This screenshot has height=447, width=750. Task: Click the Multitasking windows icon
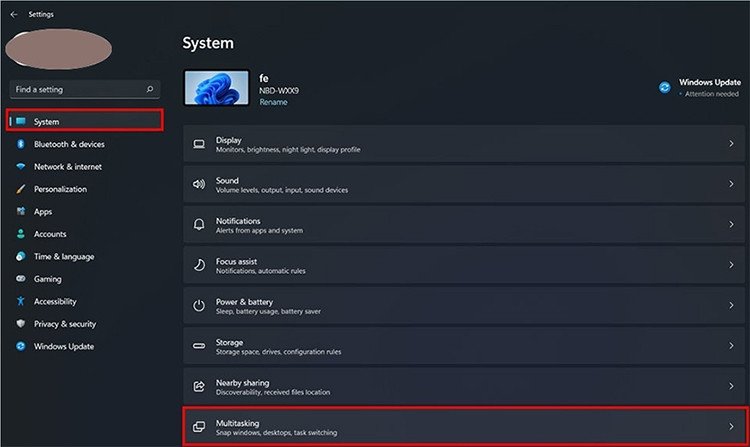click(x=199, y=426)
